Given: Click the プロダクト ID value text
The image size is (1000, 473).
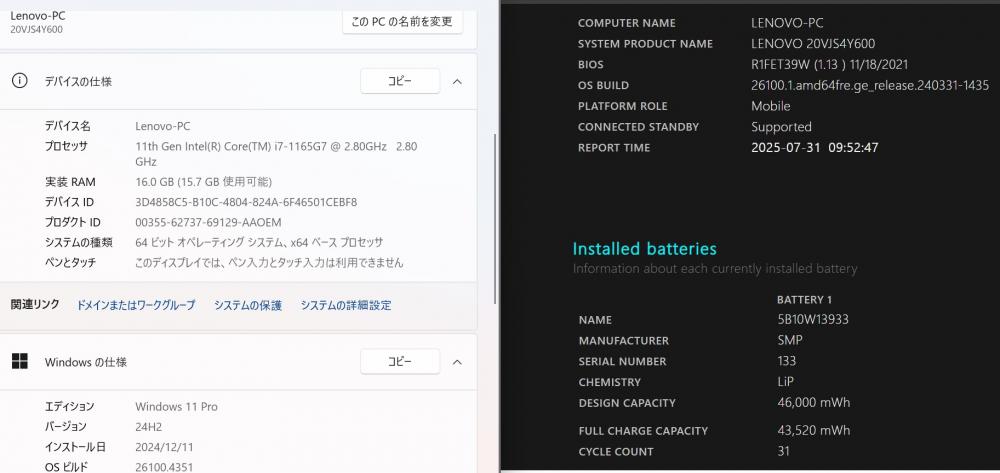Looking at the screenshot, I should click(208, 222).
